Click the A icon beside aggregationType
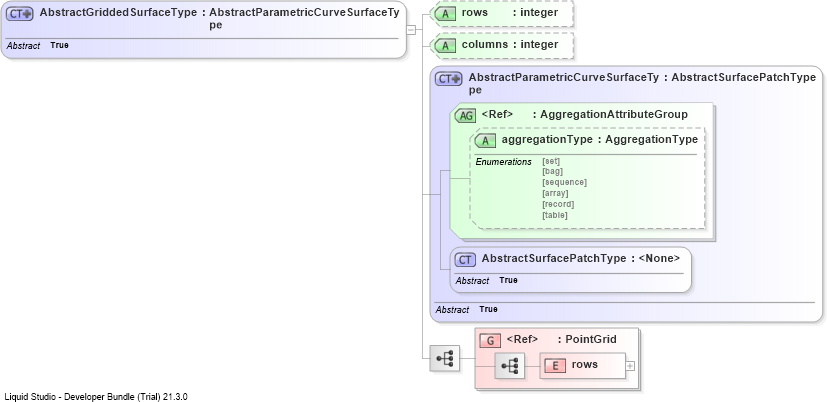The image size is (827, 402). click(x=485, y=141)
